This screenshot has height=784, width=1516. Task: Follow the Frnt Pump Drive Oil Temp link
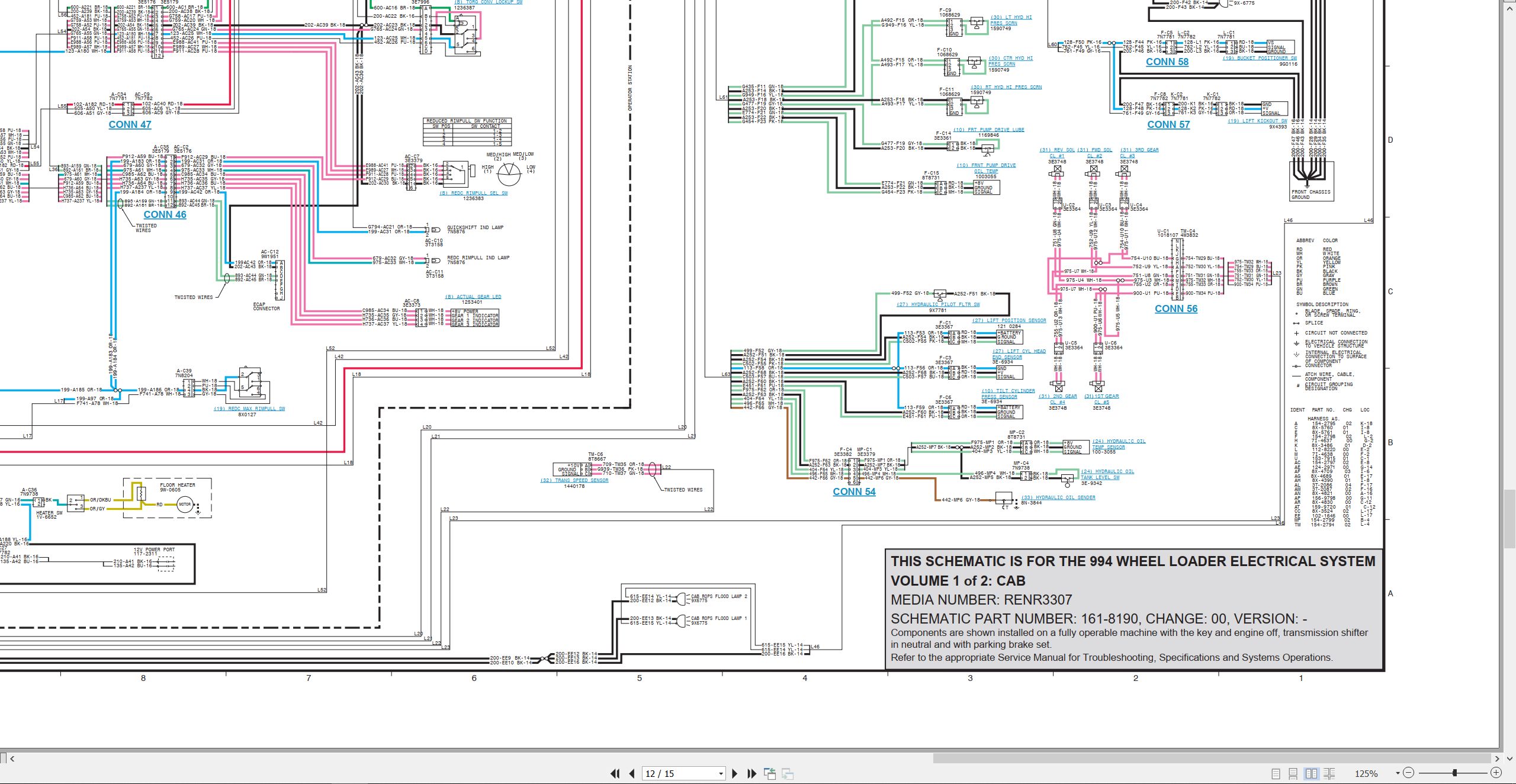[986, 168]
